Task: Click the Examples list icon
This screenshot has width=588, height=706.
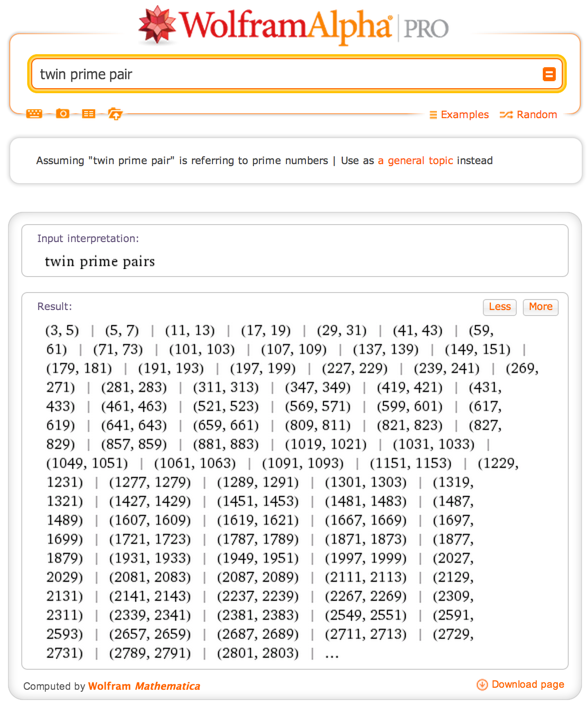Action: pyautogui.click(x=433, y=115)
